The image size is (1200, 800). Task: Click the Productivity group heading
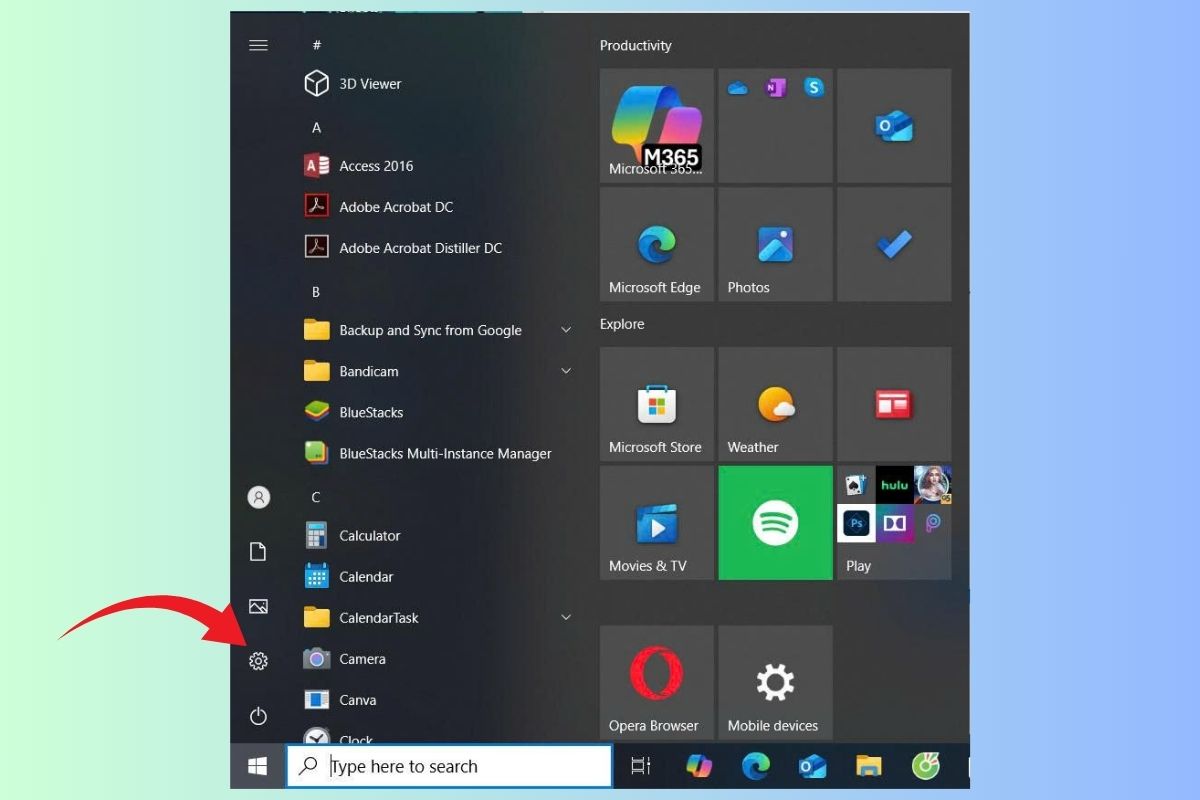[635, 46]
